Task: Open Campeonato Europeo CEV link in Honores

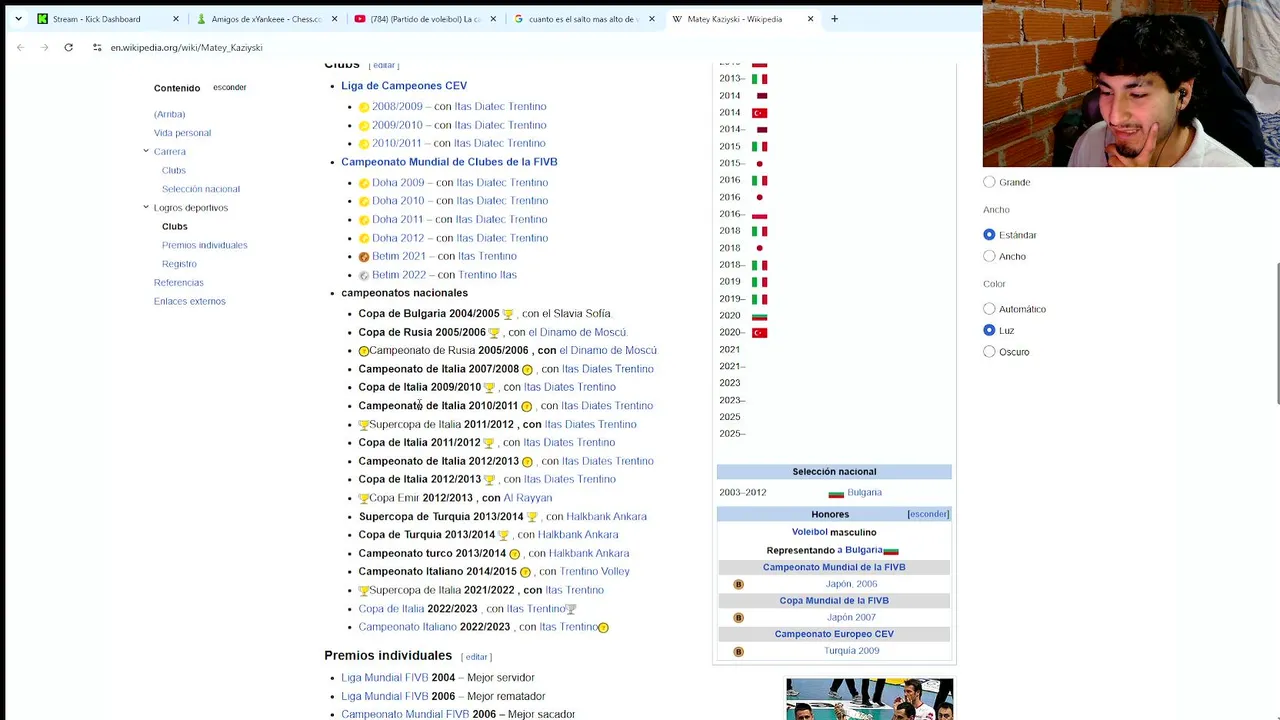Action: click(x=834, y=634)
